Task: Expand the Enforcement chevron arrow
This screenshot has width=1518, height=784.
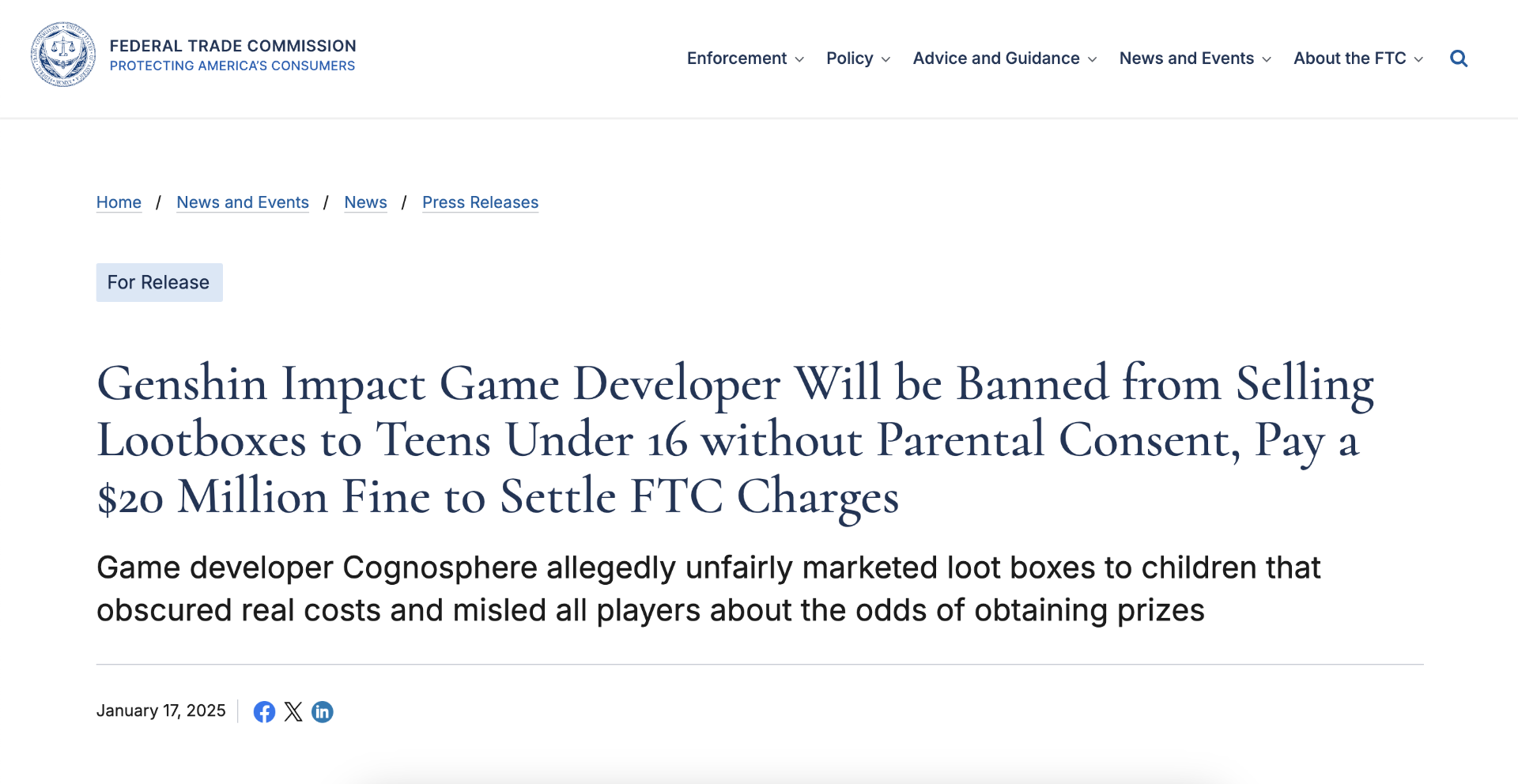Action: click(x=799, y=59)
